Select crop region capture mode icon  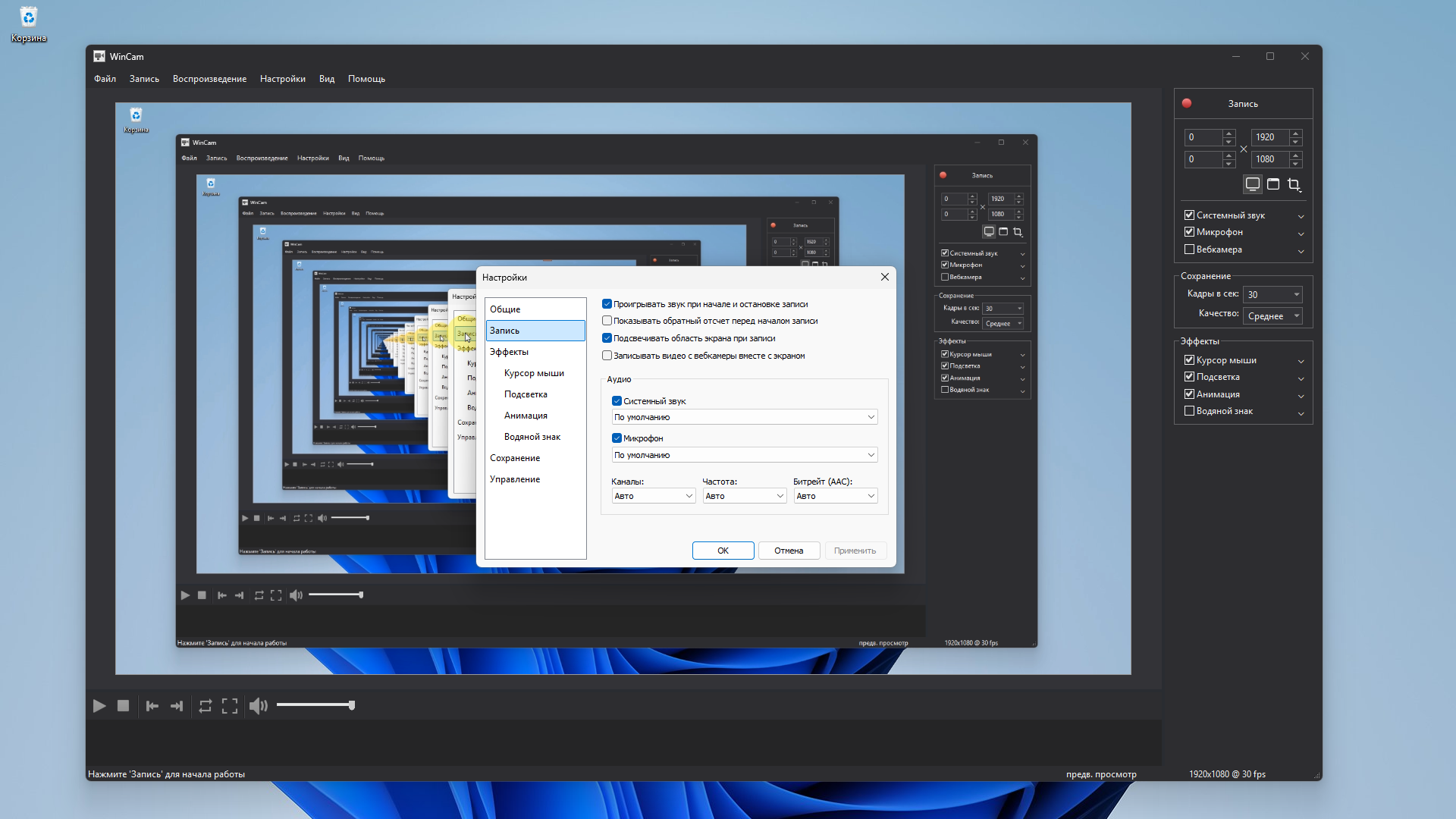1294,184
